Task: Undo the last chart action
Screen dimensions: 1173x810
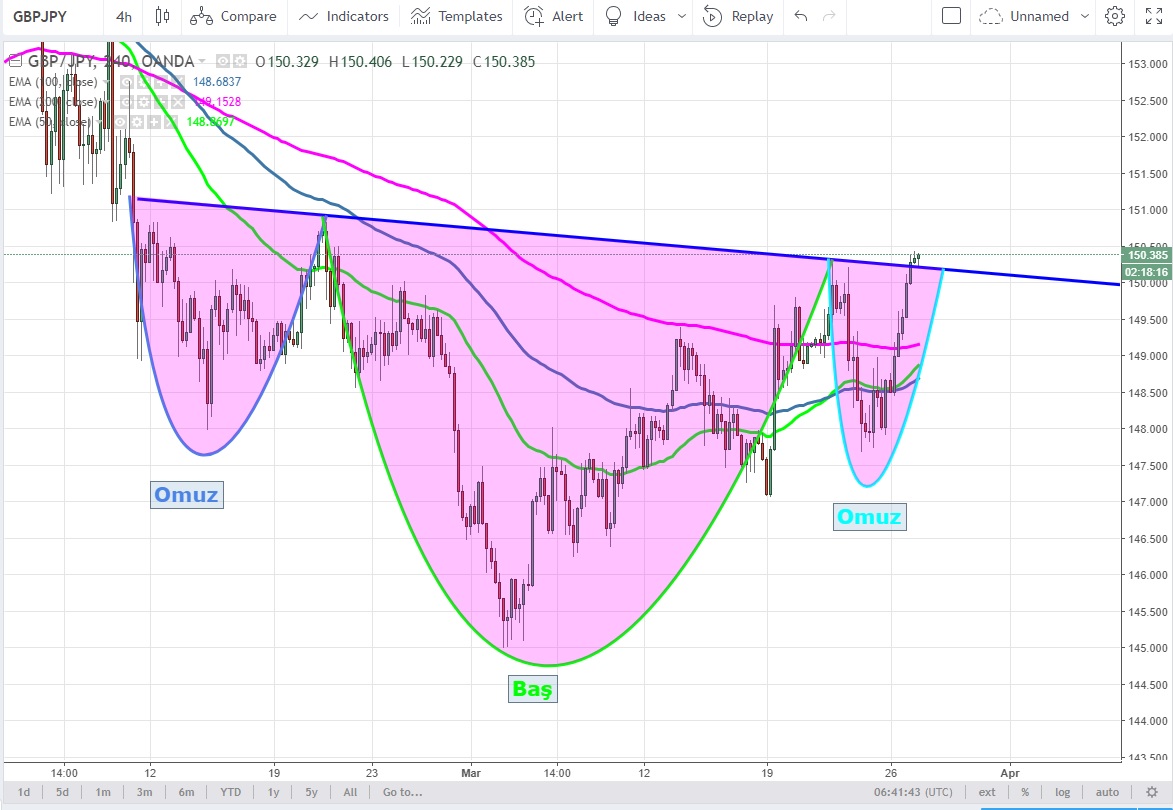Action: 800,16
